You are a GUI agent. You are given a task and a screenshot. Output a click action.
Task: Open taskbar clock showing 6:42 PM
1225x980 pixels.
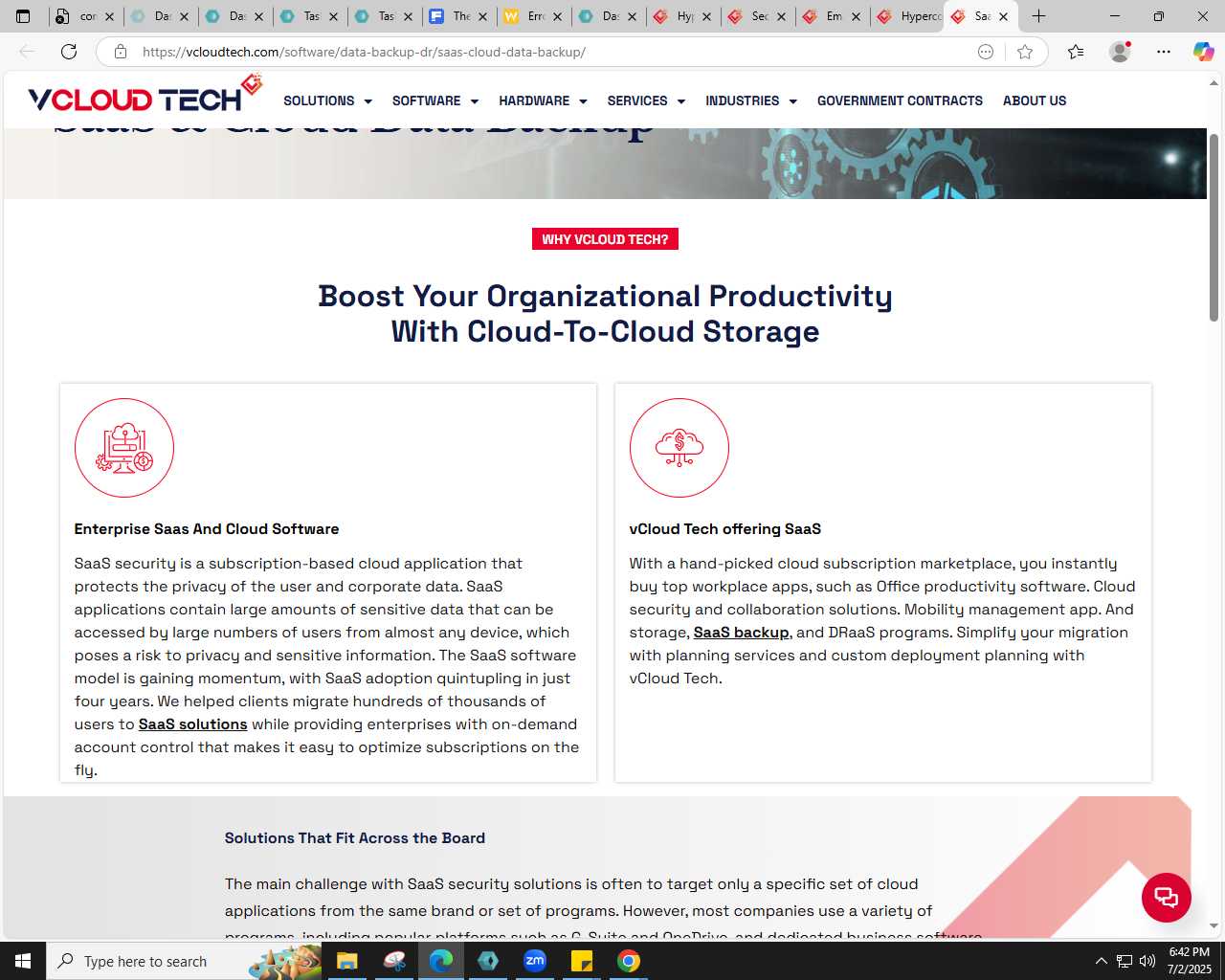click(1189, 961)
